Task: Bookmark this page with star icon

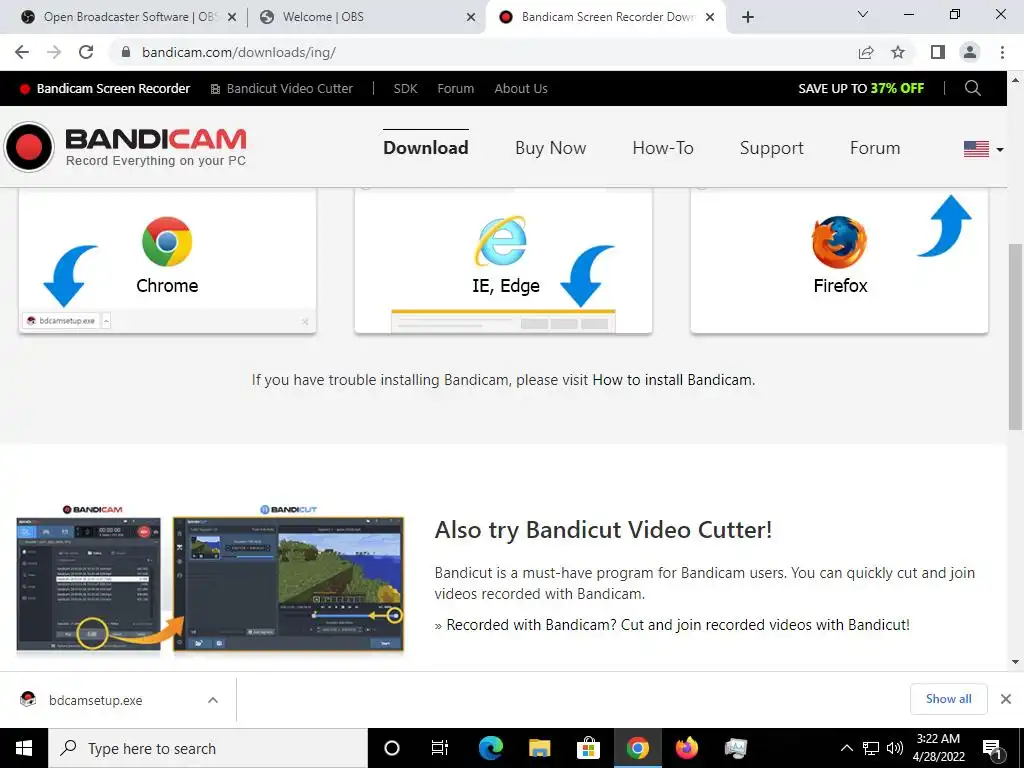Action: click(898, 52)
